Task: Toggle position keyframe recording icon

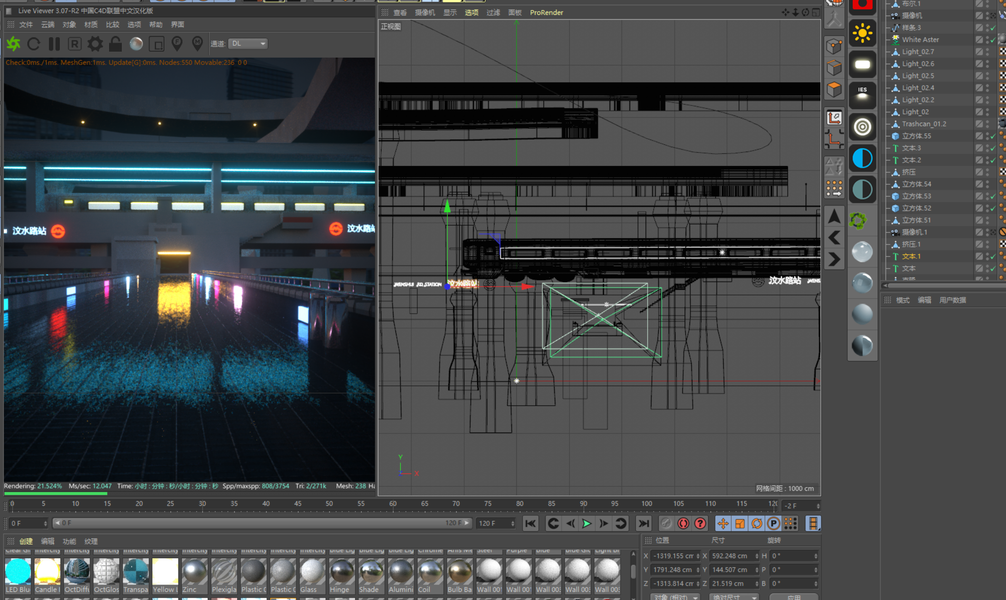Action: pyautogui.click(x=723, y=524)
